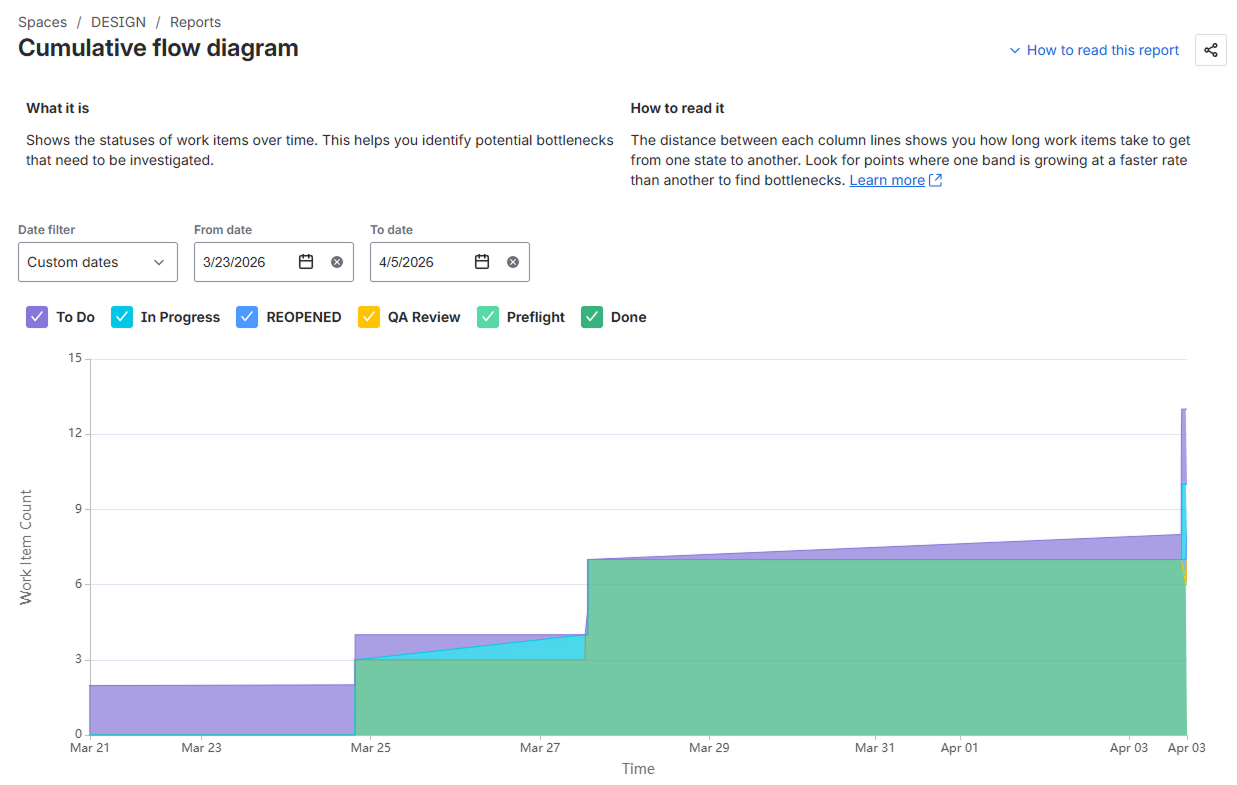Expand How to read this report
Screen dimensions: 1237x785
coord(1094,50)
